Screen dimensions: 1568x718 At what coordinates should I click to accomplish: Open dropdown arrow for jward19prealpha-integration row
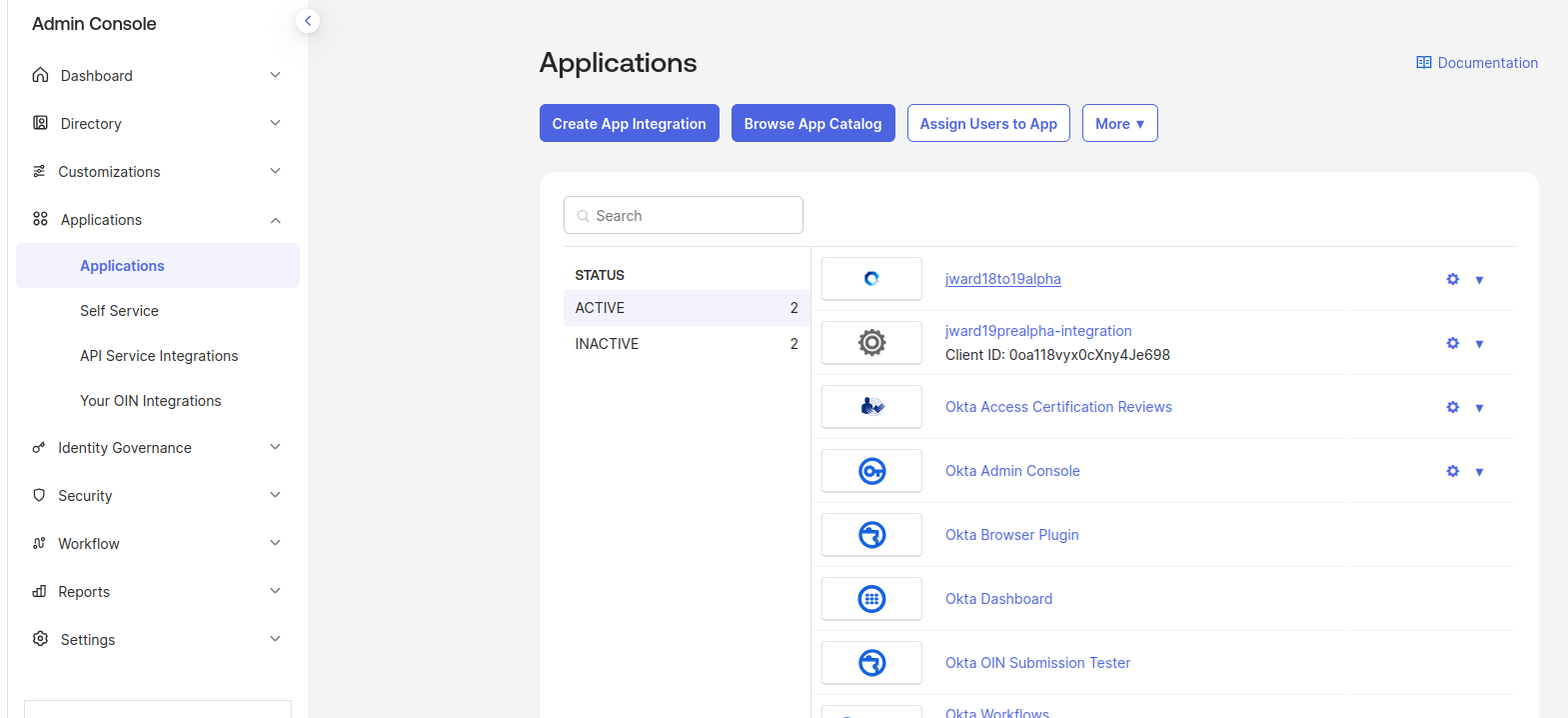tap(1479, 344)
